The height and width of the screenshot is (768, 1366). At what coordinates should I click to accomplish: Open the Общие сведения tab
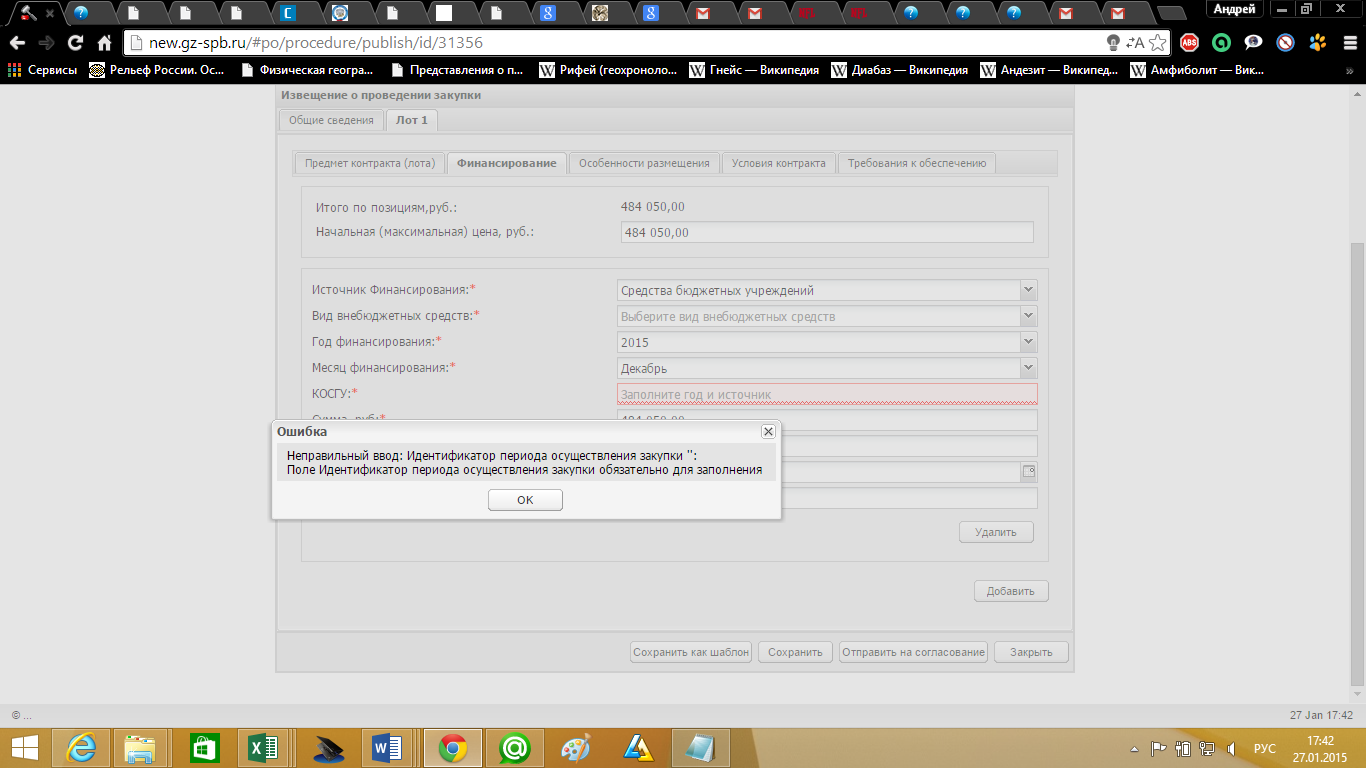click(x=331, y=120)
